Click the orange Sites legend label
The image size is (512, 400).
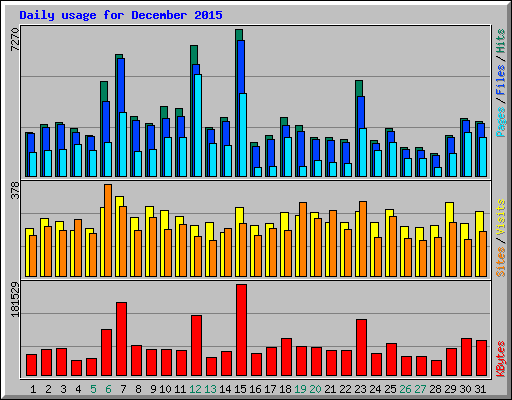(x=501, y=262)
